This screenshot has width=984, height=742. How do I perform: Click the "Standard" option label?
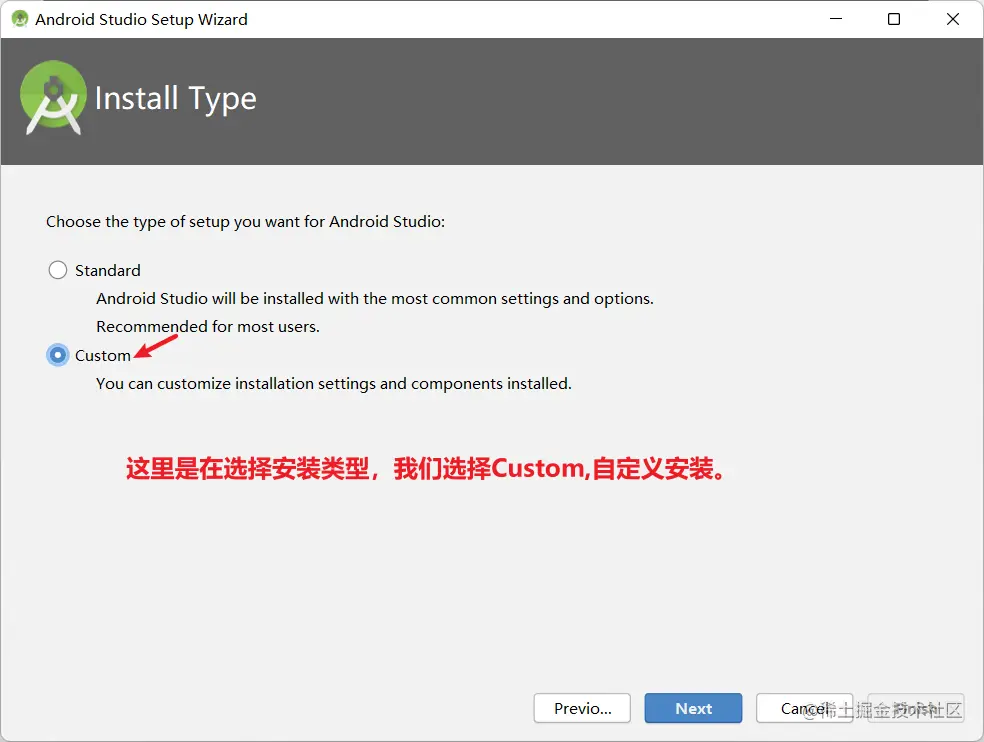108,271
